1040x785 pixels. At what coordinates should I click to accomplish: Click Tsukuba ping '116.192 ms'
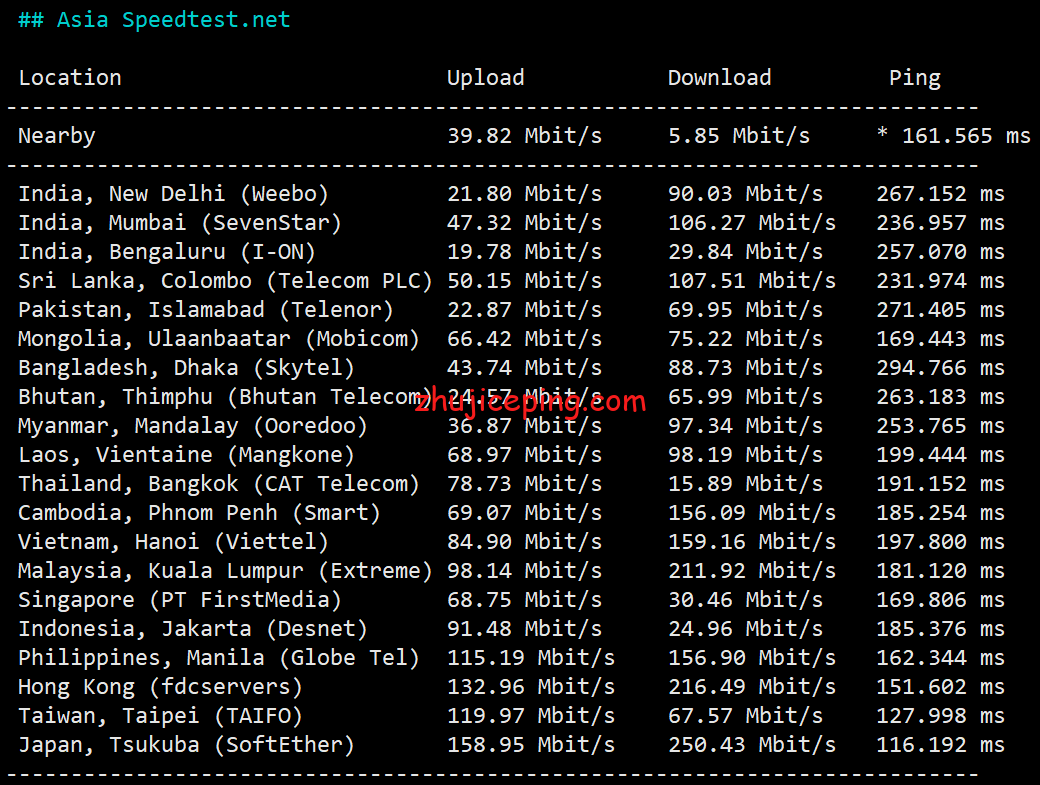pos(941,745)
